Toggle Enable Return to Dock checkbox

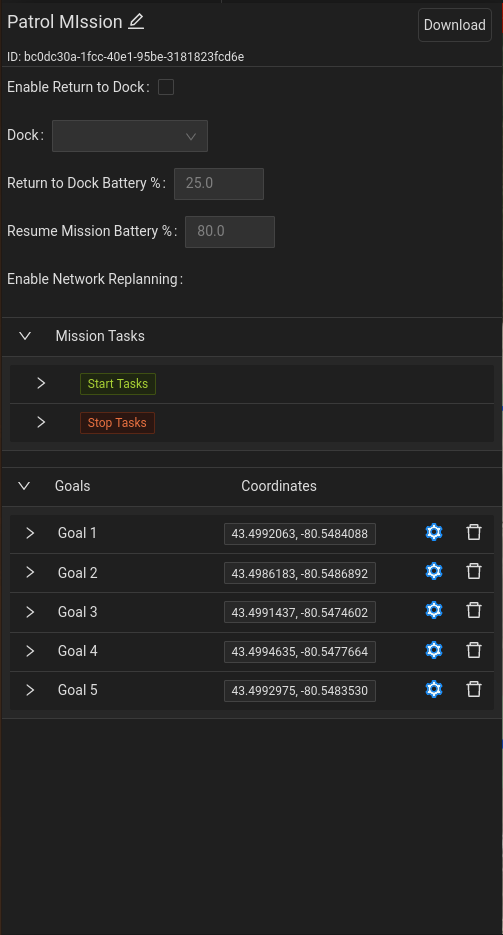(166, 87)
